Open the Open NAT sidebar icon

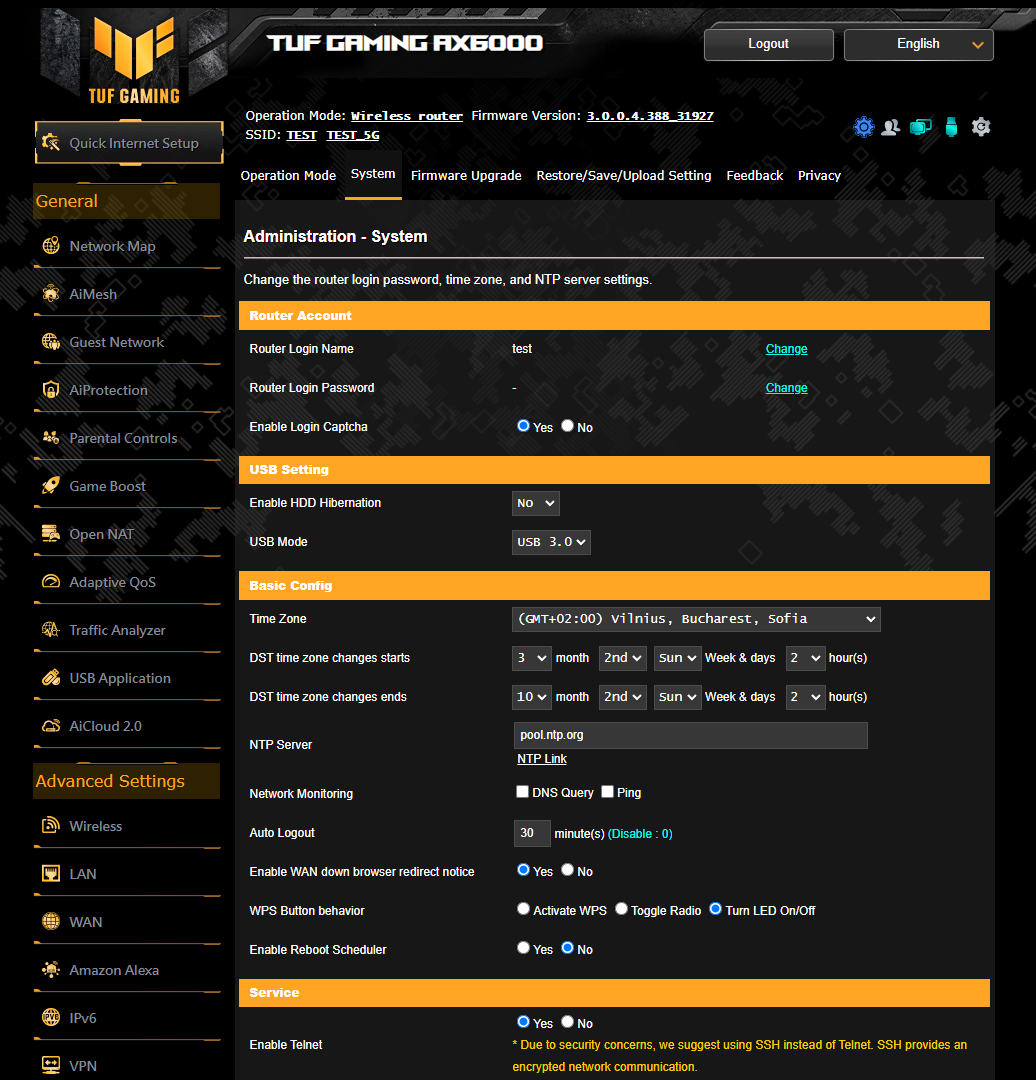51,534
